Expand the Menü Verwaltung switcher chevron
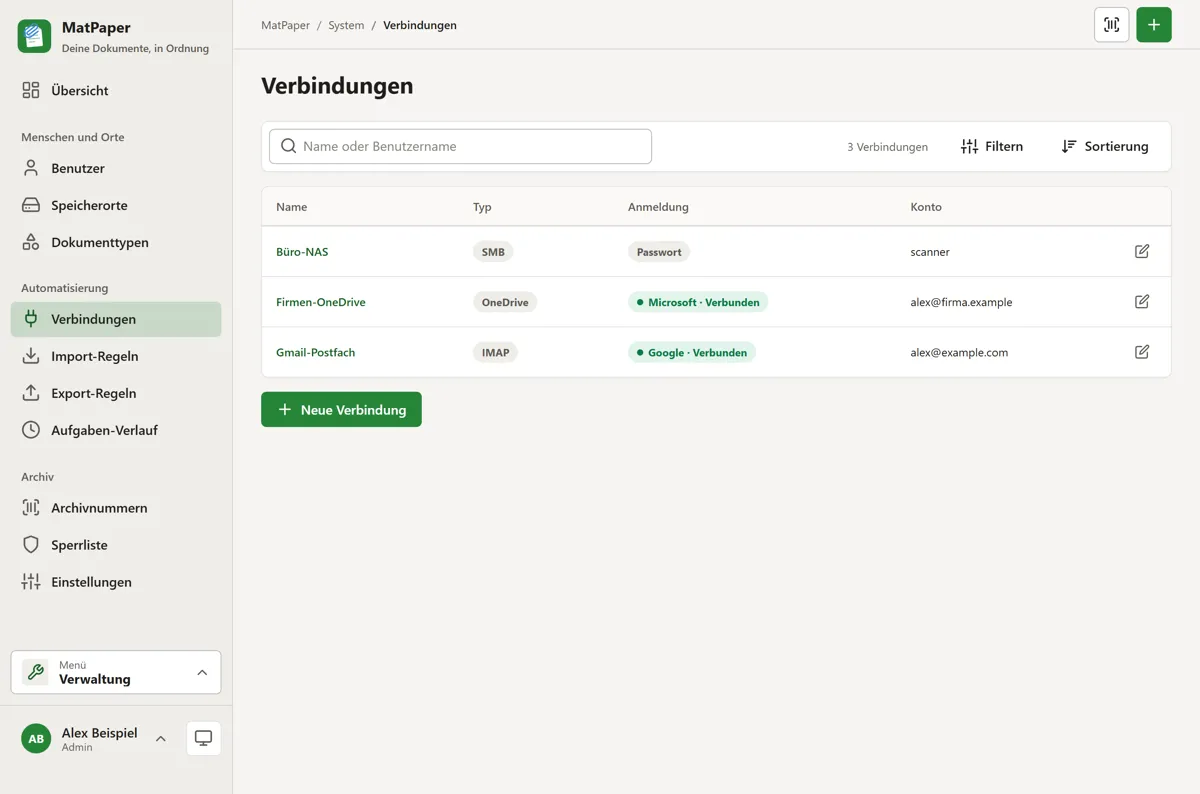The height and width of the screenshot is (794, 1200). tap(202, 672)
